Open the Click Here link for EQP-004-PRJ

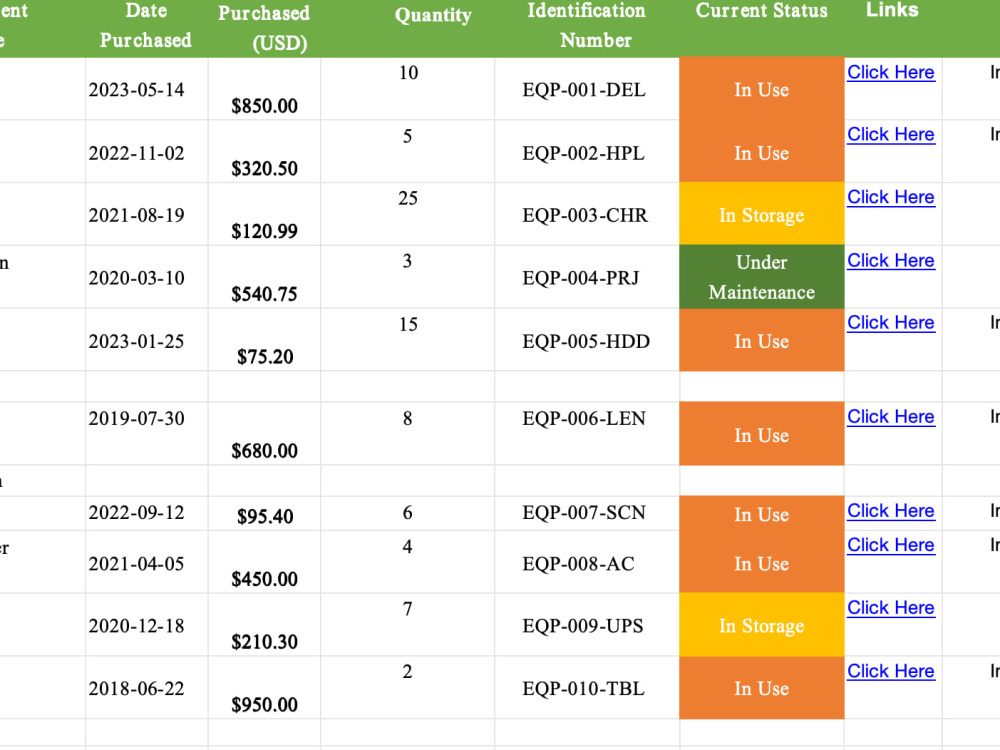click(890, 260)
